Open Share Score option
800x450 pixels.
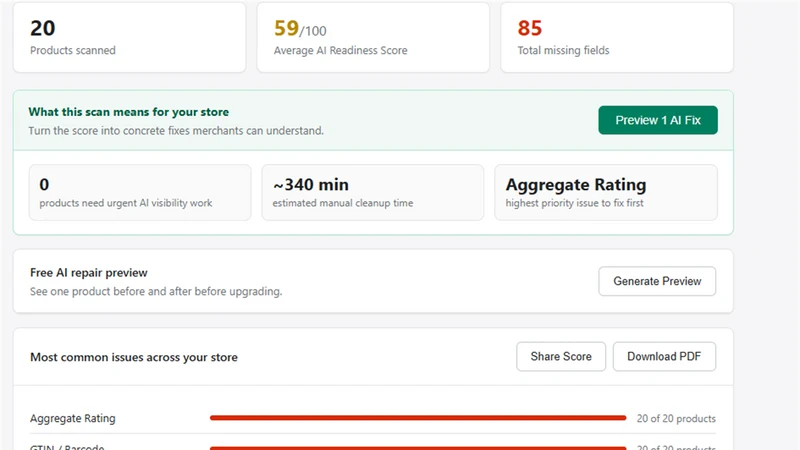pos(561,356)
